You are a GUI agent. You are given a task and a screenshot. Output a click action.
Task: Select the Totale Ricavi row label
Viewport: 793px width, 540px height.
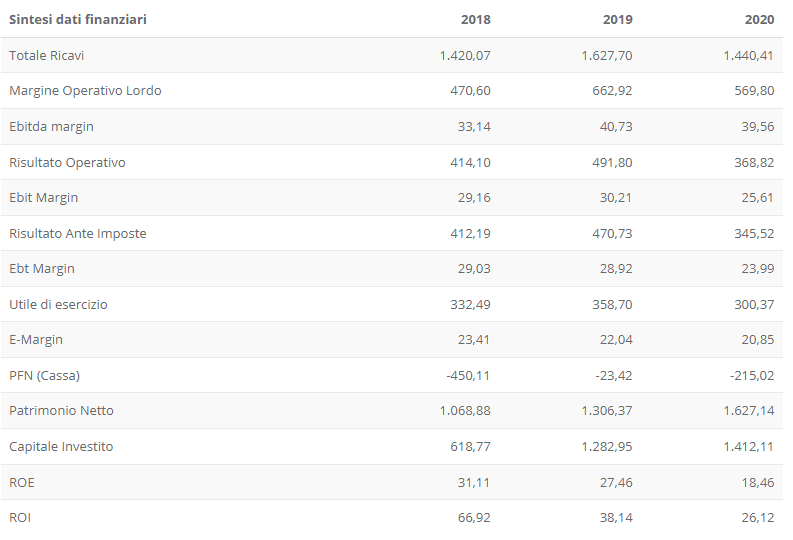[x=47, y=55]
